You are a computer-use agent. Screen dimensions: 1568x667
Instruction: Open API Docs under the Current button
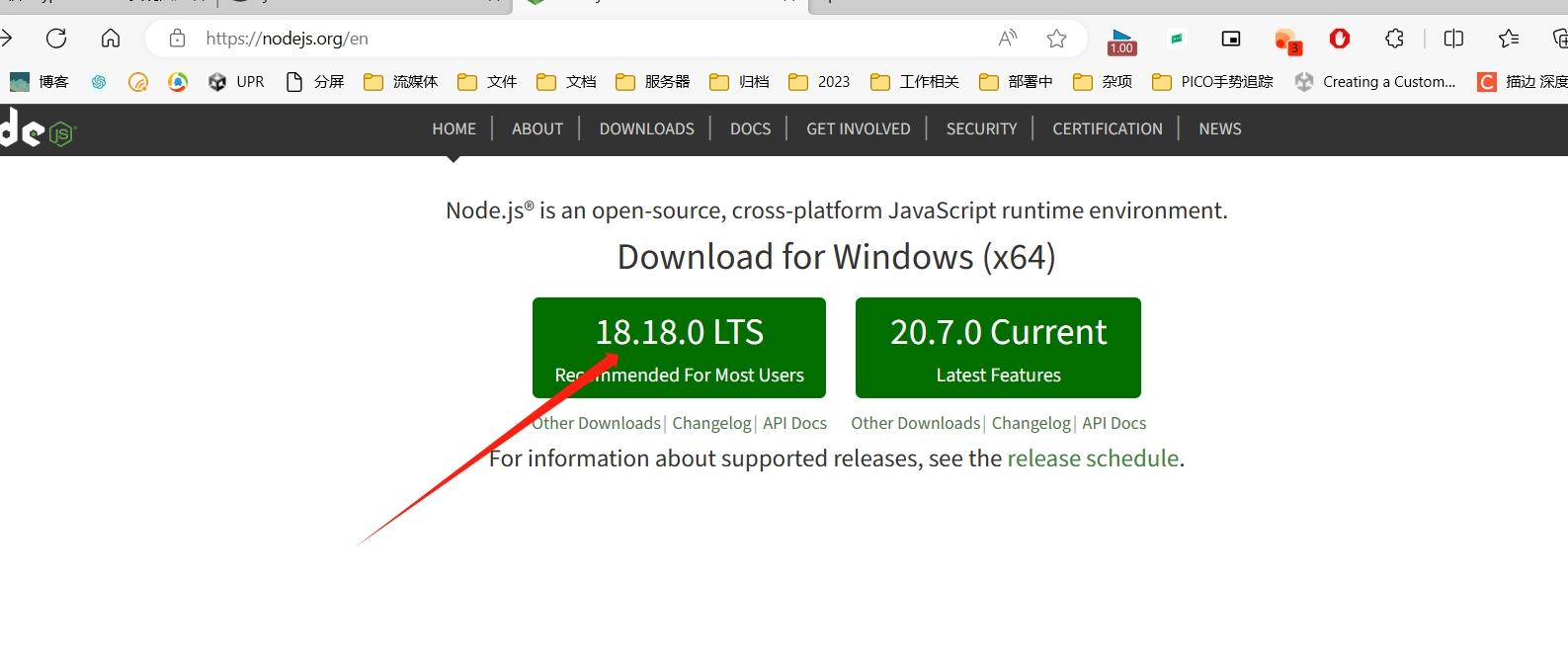tap(1114, 423)
